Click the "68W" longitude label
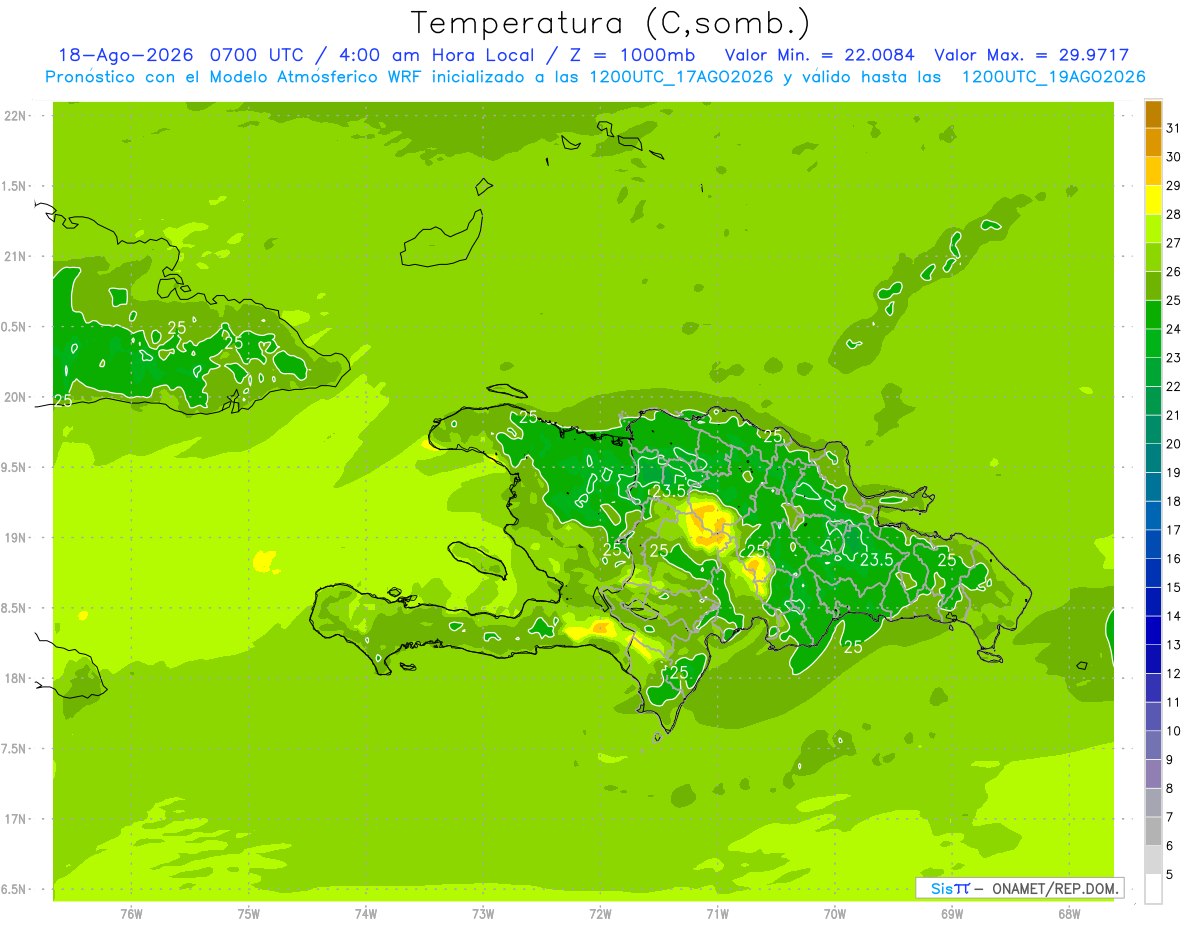The width and height of the screenshot is (1200, 927). coord(1068,913)
